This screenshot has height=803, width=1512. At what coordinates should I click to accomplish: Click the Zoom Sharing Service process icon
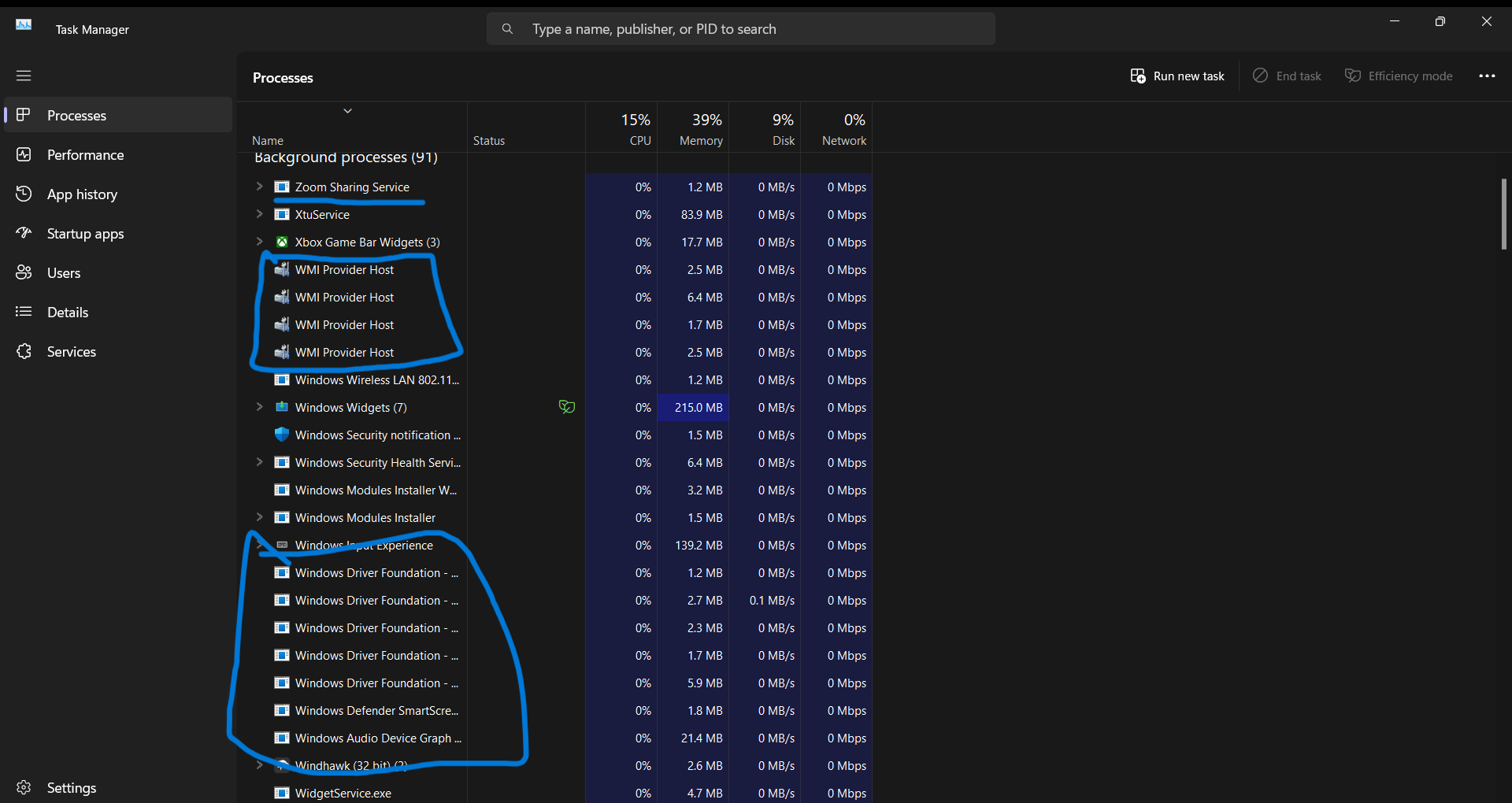(x=282, y=187)
